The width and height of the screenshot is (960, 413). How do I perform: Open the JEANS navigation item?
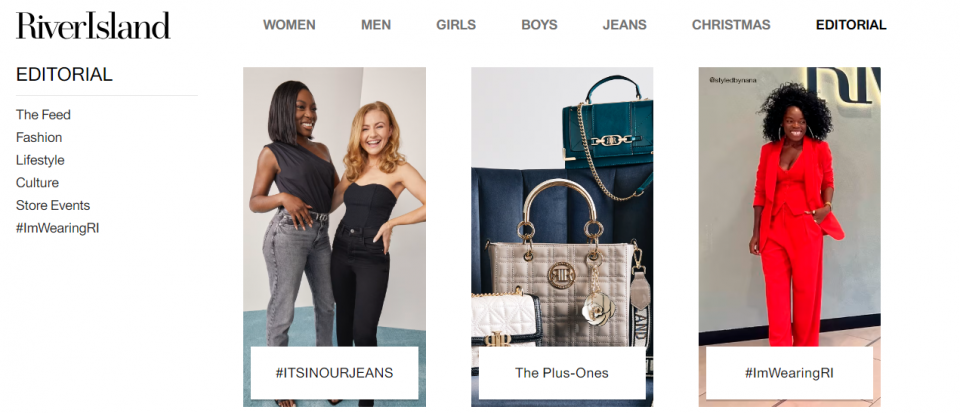coord(624,25)
